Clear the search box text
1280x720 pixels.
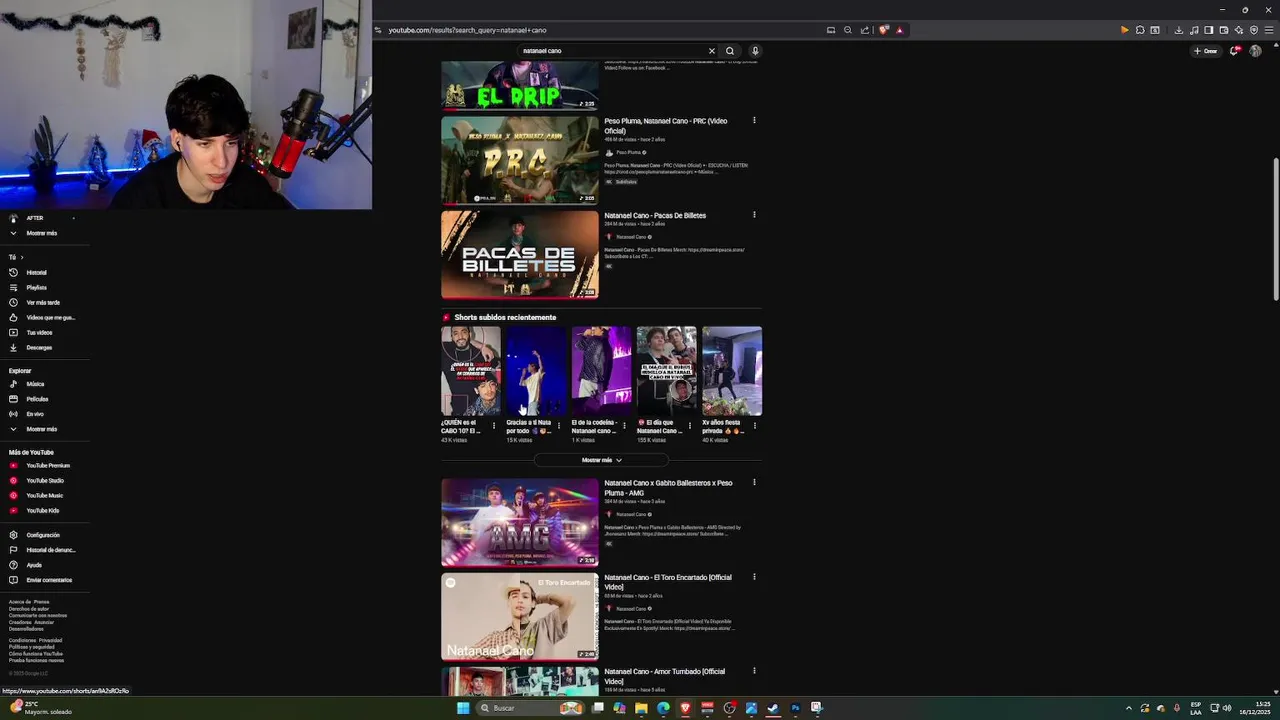(x=712, y=51)
